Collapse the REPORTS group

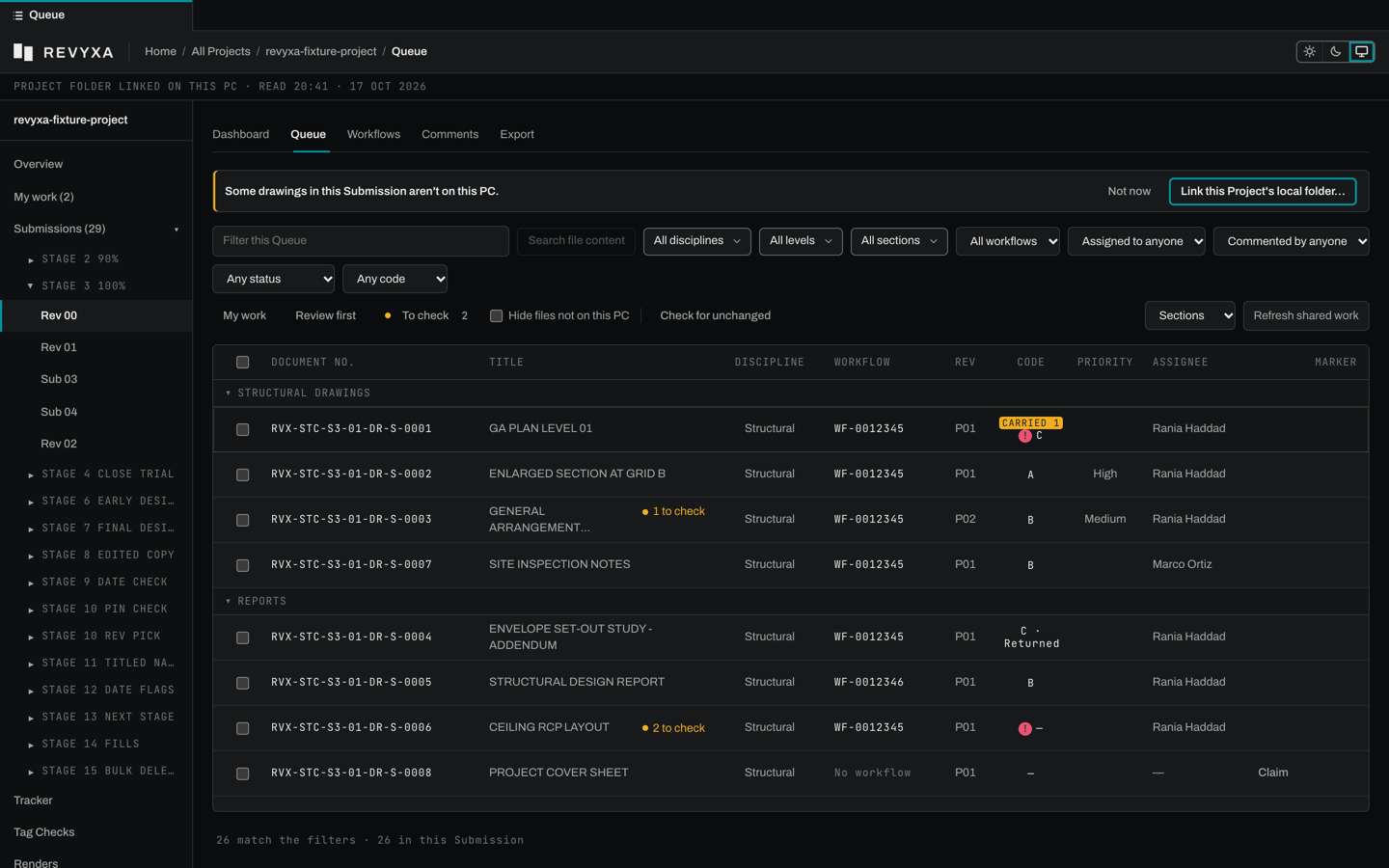tap(228, 602)
